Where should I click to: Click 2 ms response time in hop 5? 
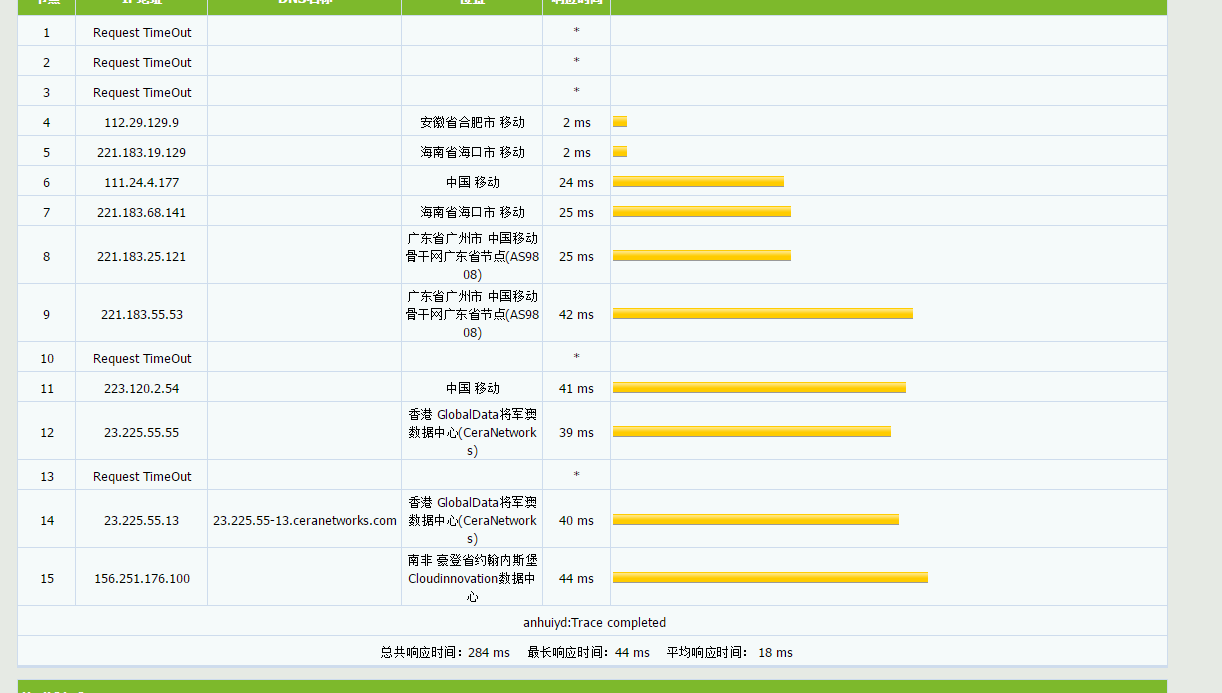pos(576,152)
